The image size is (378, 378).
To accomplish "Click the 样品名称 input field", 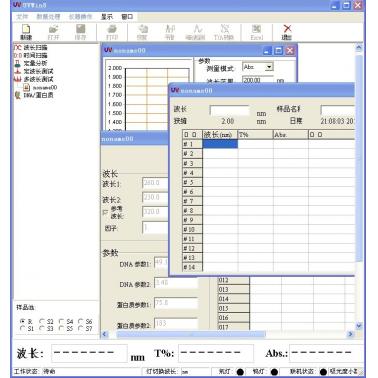I will pyautogui.click(x=337, y=110).
